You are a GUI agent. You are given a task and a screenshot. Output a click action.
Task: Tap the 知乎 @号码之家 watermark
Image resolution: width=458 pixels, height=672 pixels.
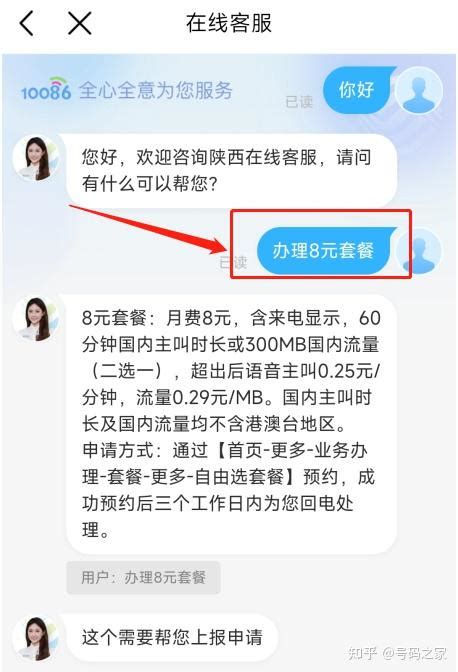(x=397, y=654)
